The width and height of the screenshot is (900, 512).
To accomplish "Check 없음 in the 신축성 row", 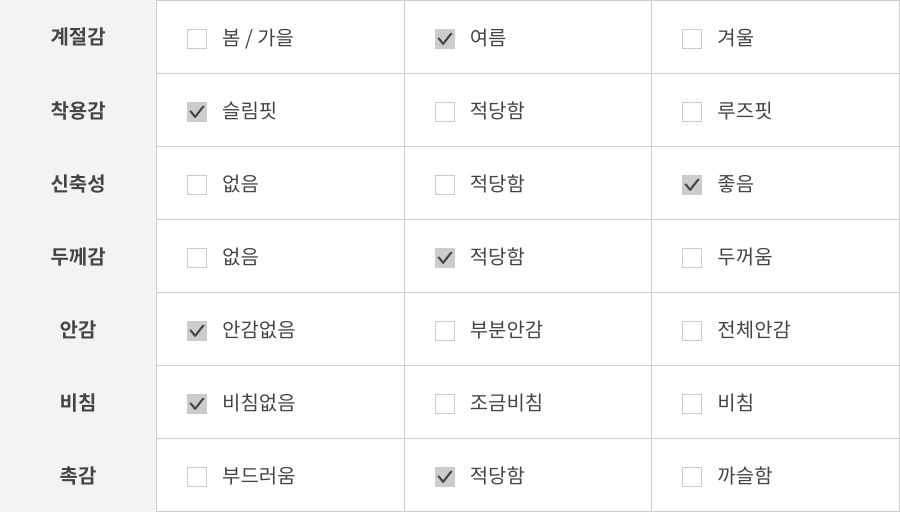I will point(197,185).
